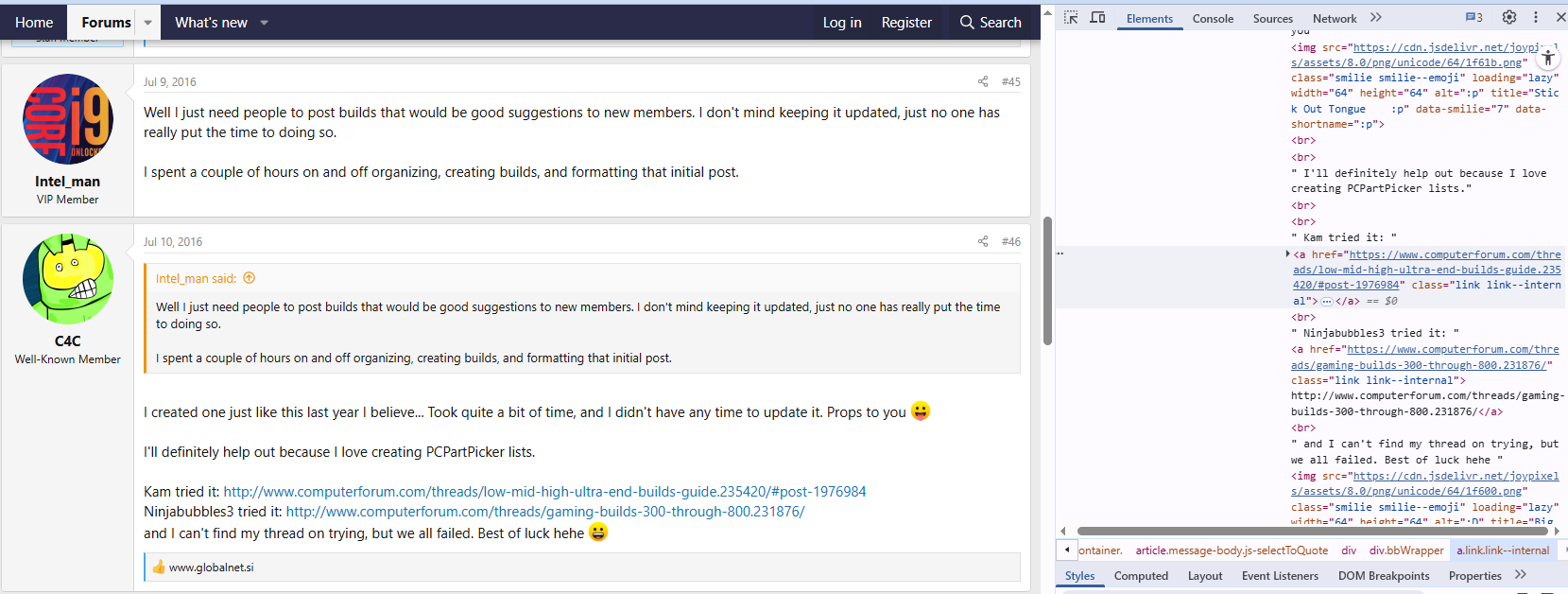The height and width of the screenshot is (594, 1568).
Task: Click the 'Intel_man said:' quote header
Action: click(197, 279)
